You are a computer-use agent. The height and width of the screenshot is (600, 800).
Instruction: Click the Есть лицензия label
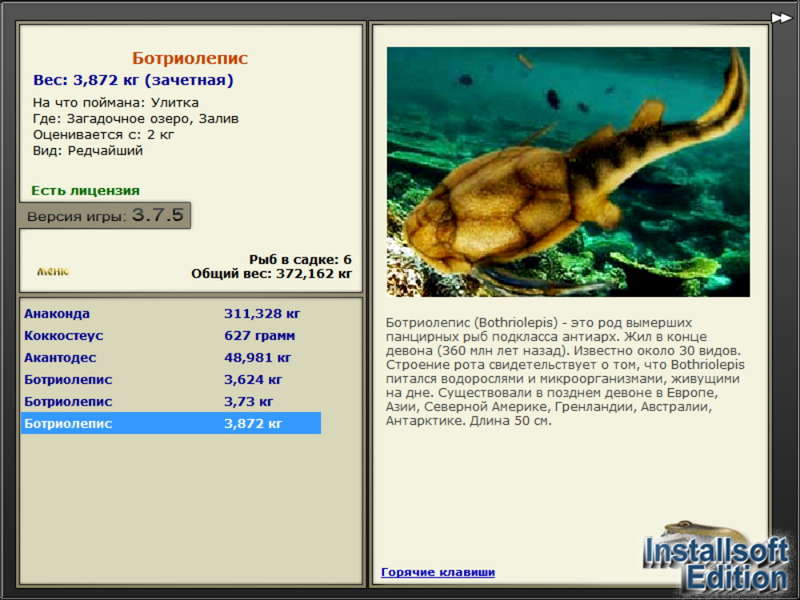tap(85, 190)
